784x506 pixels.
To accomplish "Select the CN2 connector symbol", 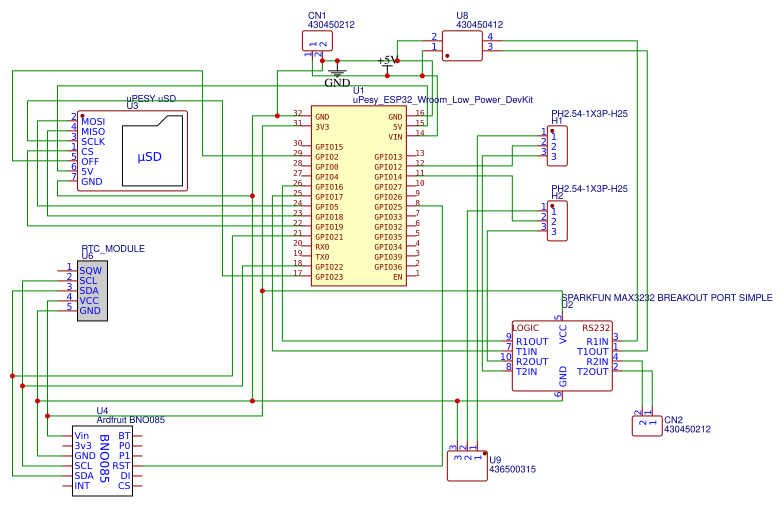I will coord(648,426).
